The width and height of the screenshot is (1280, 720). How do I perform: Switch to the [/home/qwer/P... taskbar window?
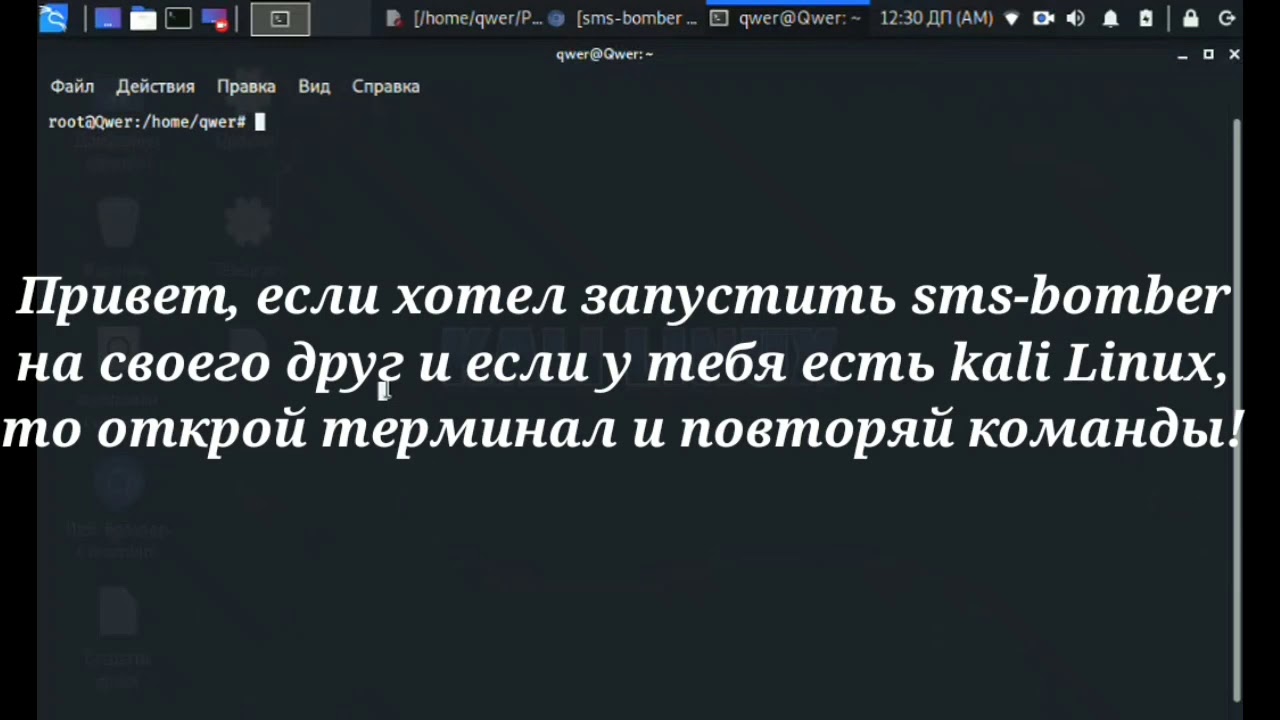coord(464,18)
